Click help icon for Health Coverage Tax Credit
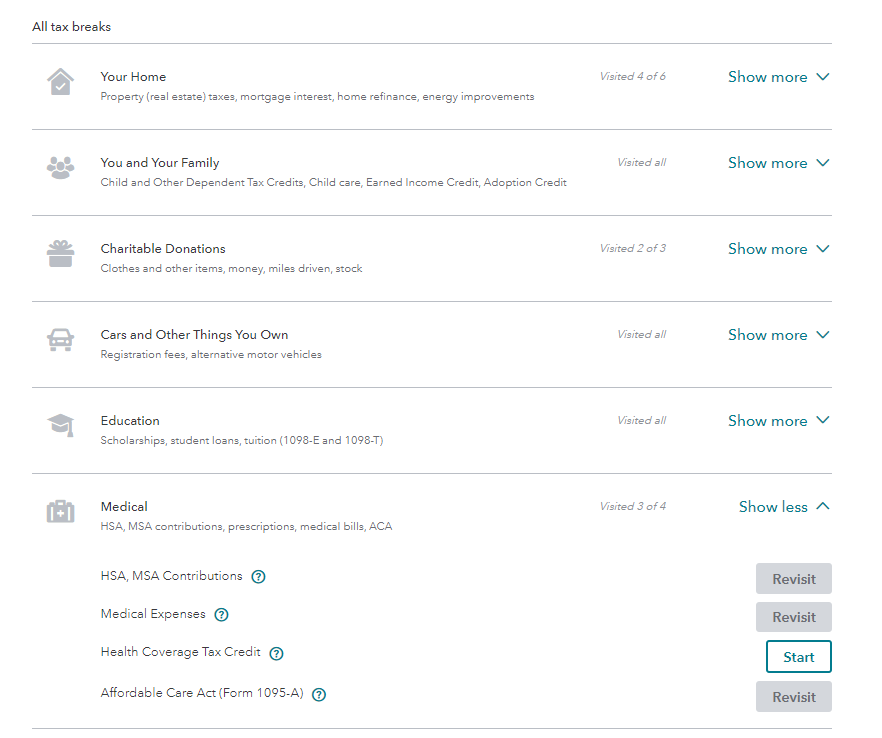The image size is (882, 738). 276,654
